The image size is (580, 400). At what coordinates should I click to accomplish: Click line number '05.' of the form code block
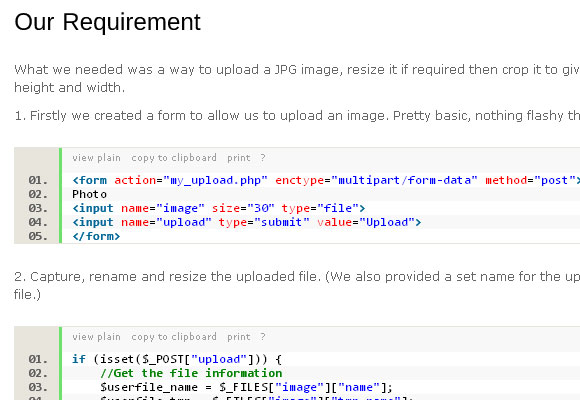(x=38, y=236)
